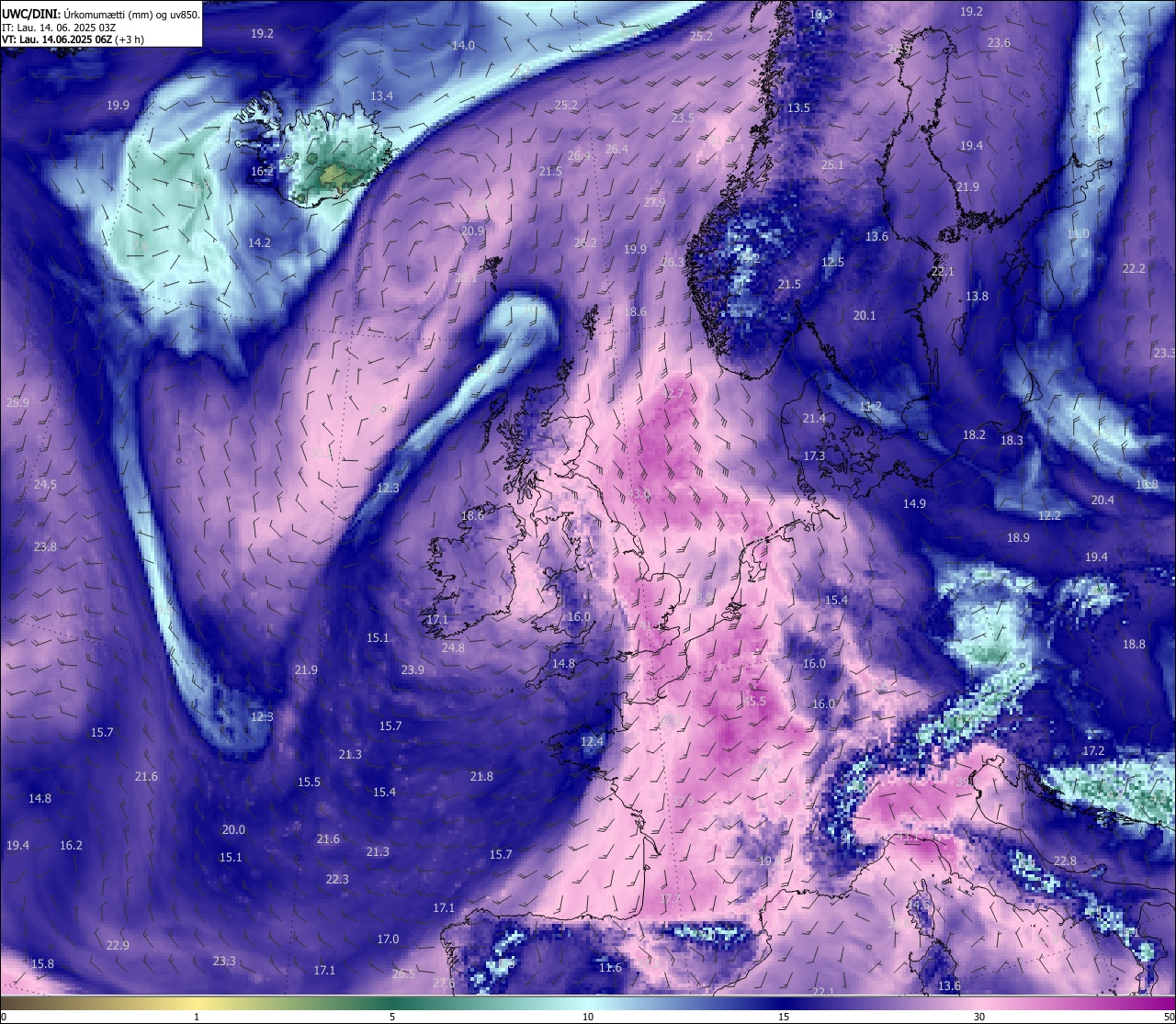Click the 1 tick on the color scale
Screen dimensions: 1176x1024
pos(197,1017)
